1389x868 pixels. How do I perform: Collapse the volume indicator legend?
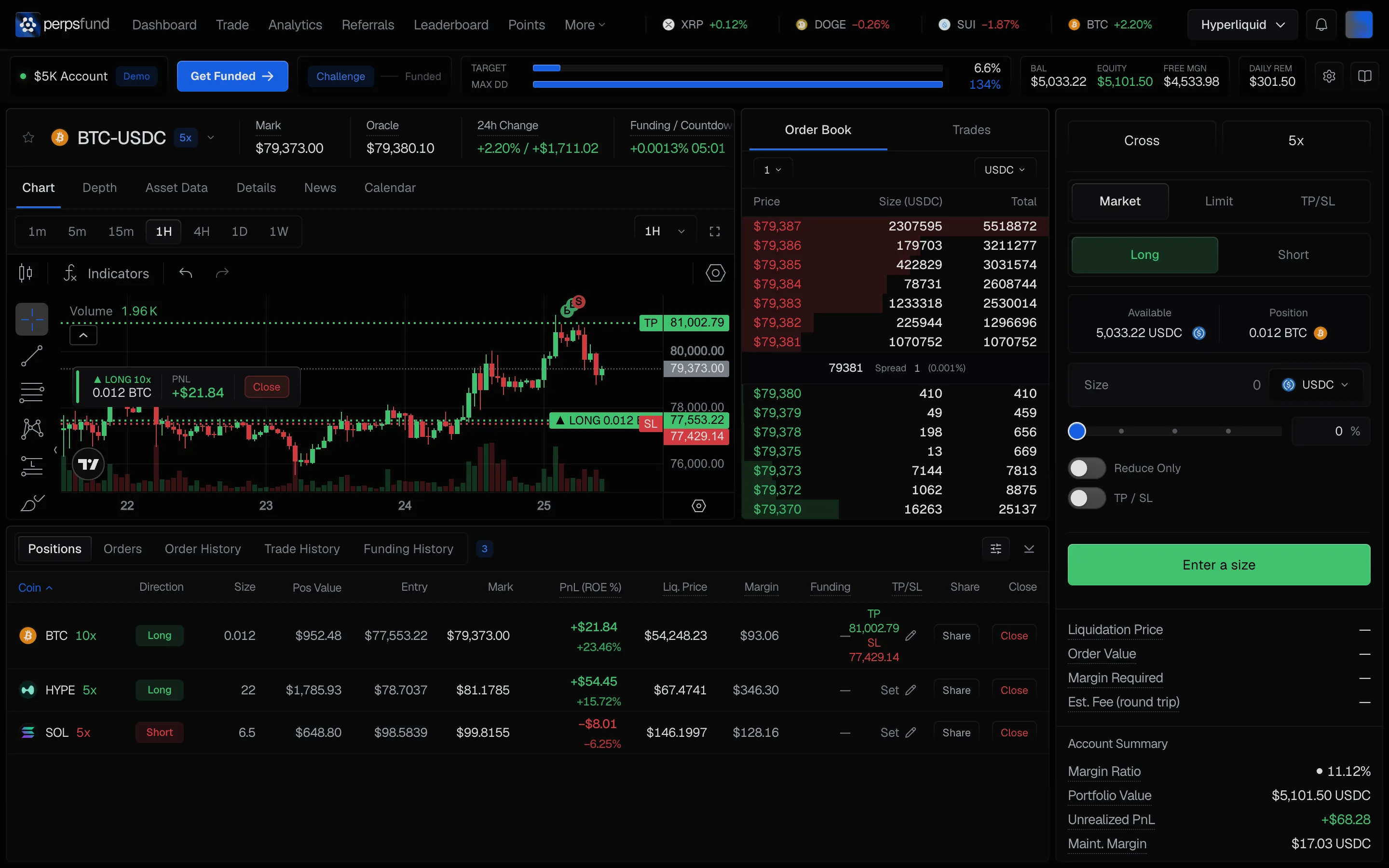[83, 335]
